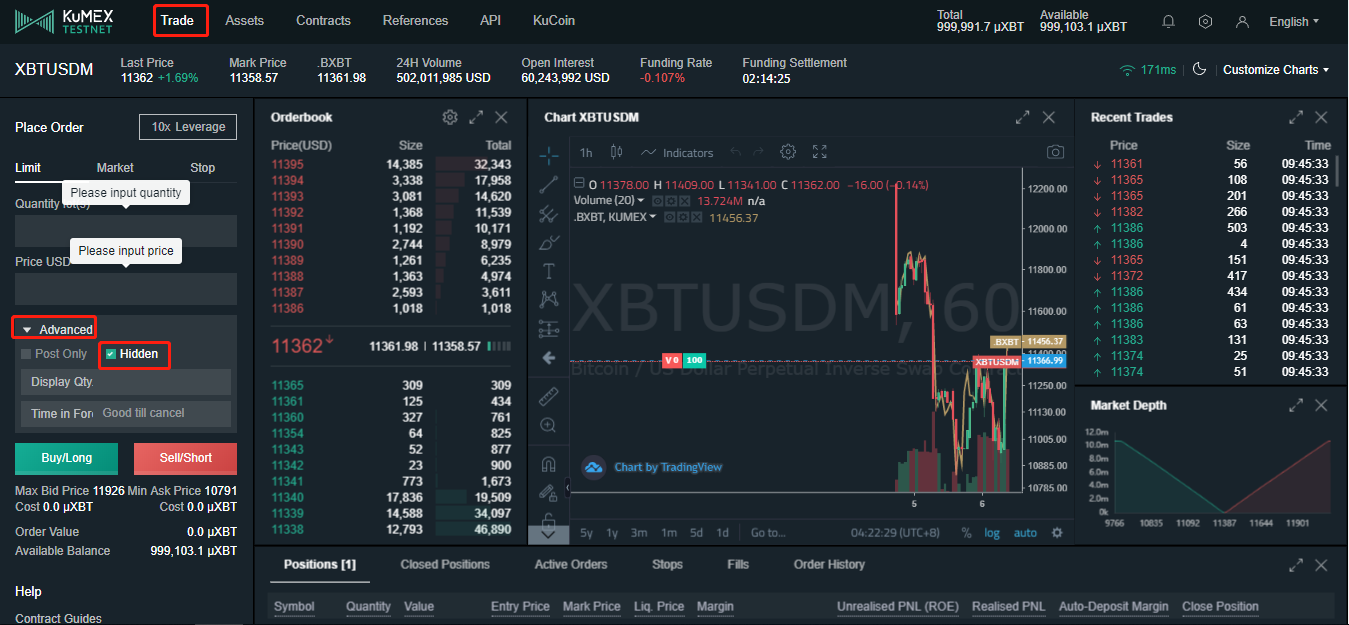Image resolution: width=1349 pixels, height=625 pixels.
Task: Click the Buy/Long button
Action: tap(67, 458)
